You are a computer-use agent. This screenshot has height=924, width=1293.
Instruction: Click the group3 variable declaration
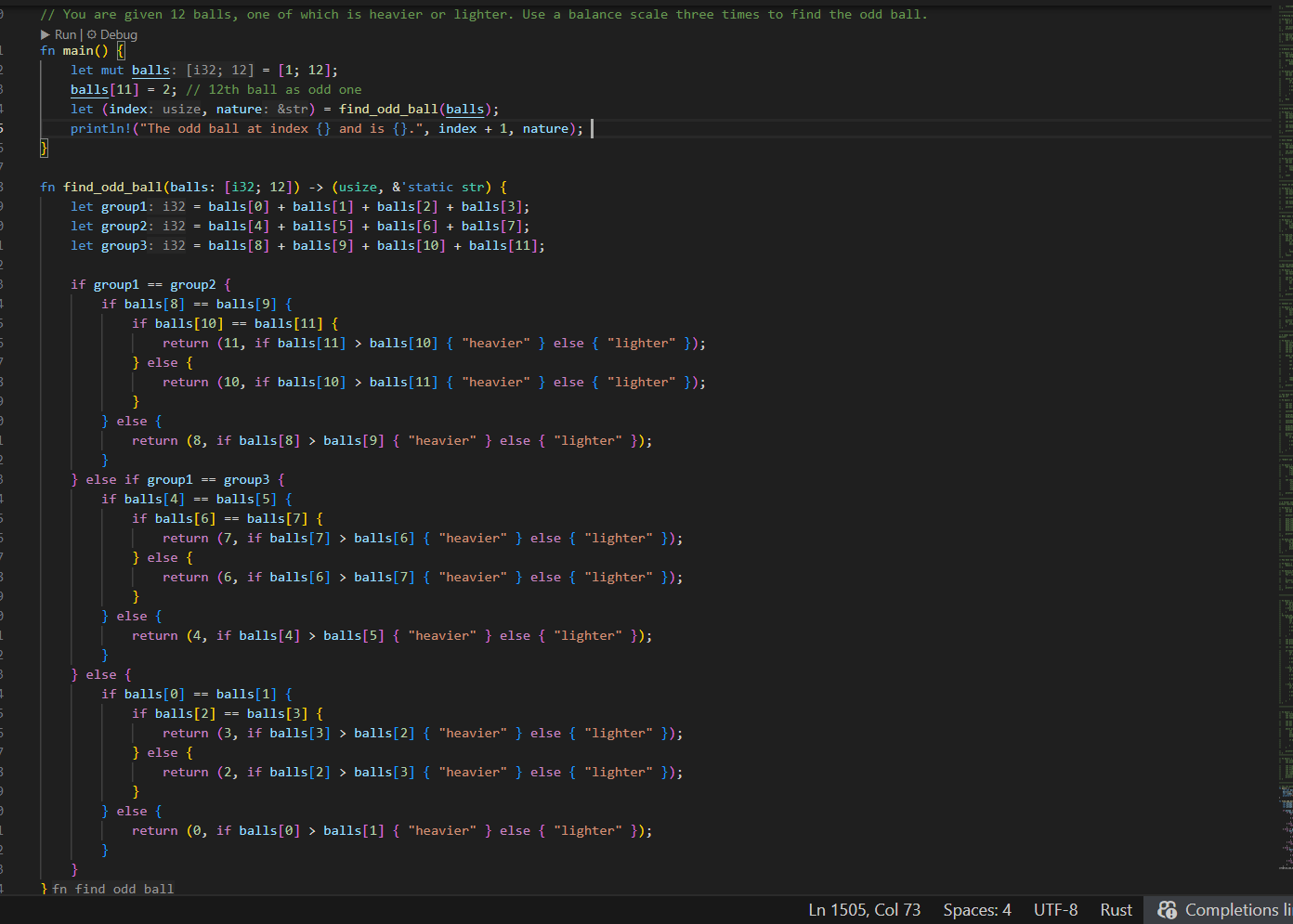point(124,246)
